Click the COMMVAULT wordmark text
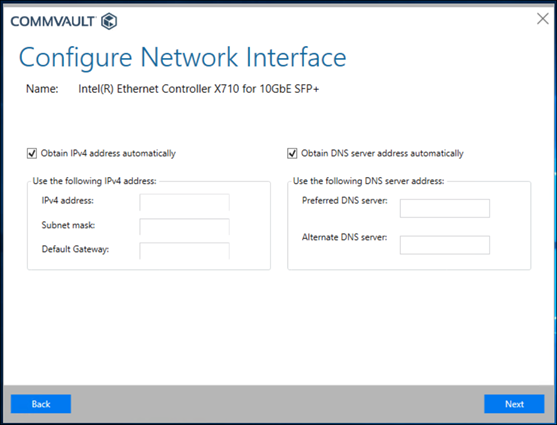Viewport: 557px width, 425px height. [x=53, y=21]
